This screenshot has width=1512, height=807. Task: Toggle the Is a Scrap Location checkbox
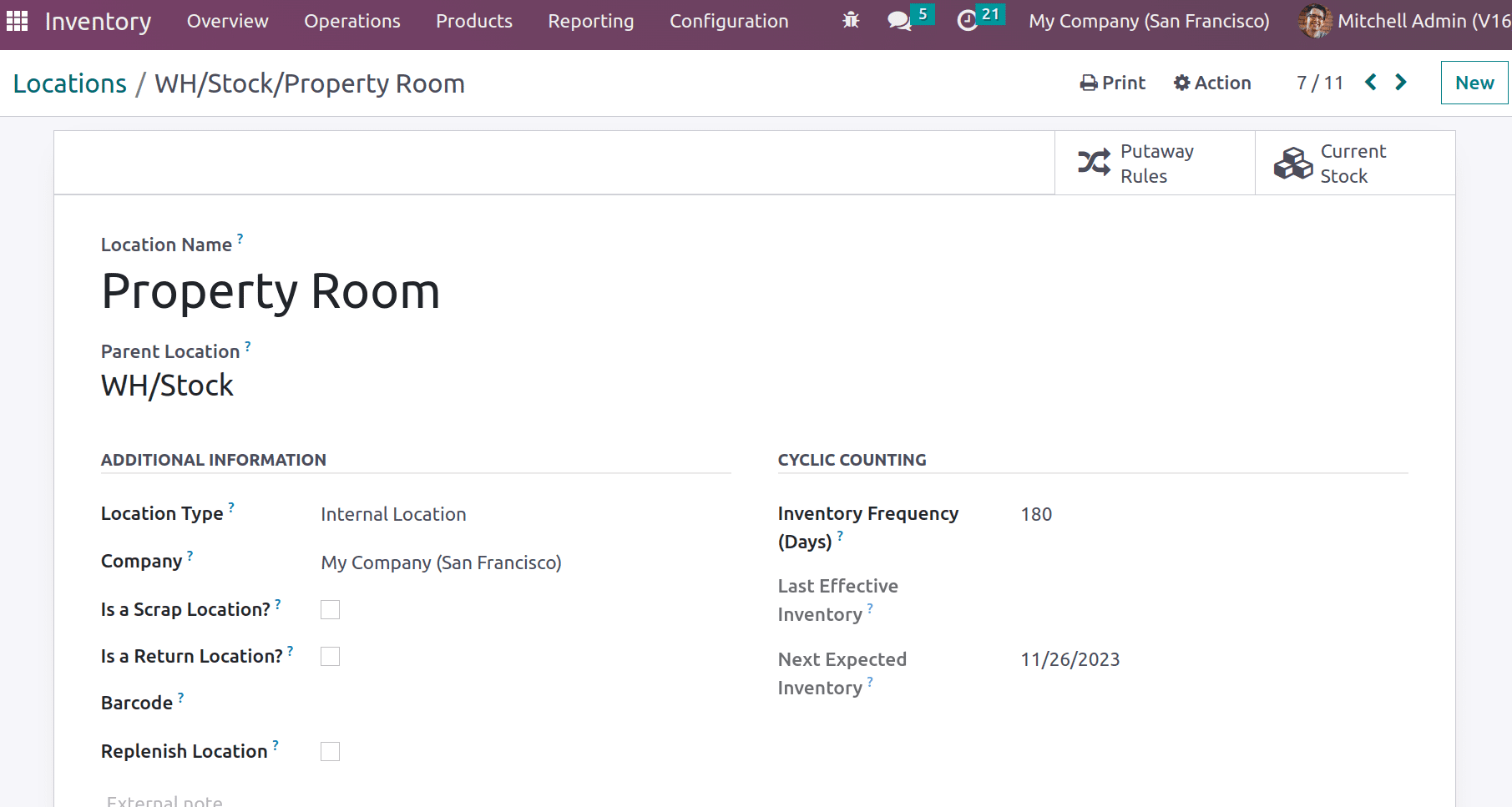pos(331,610)
